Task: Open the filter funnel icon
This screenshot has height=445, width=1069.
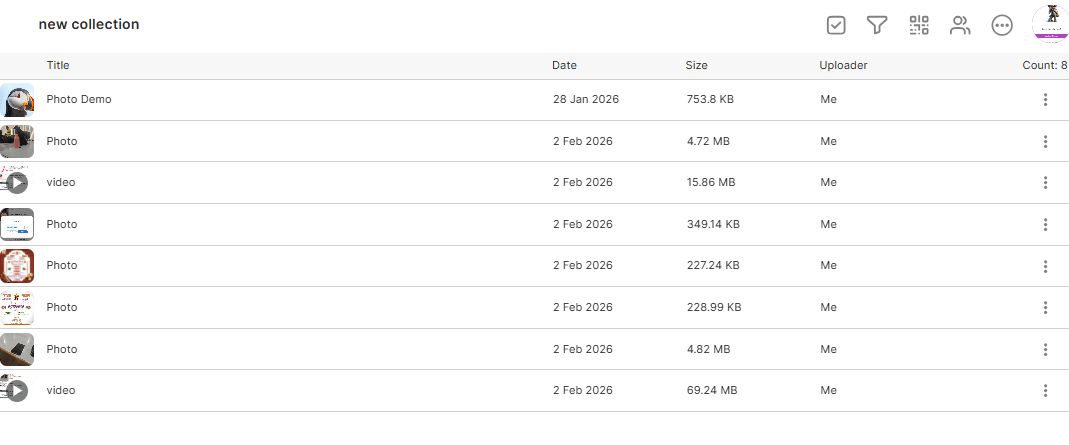Action: click(877, 25)
